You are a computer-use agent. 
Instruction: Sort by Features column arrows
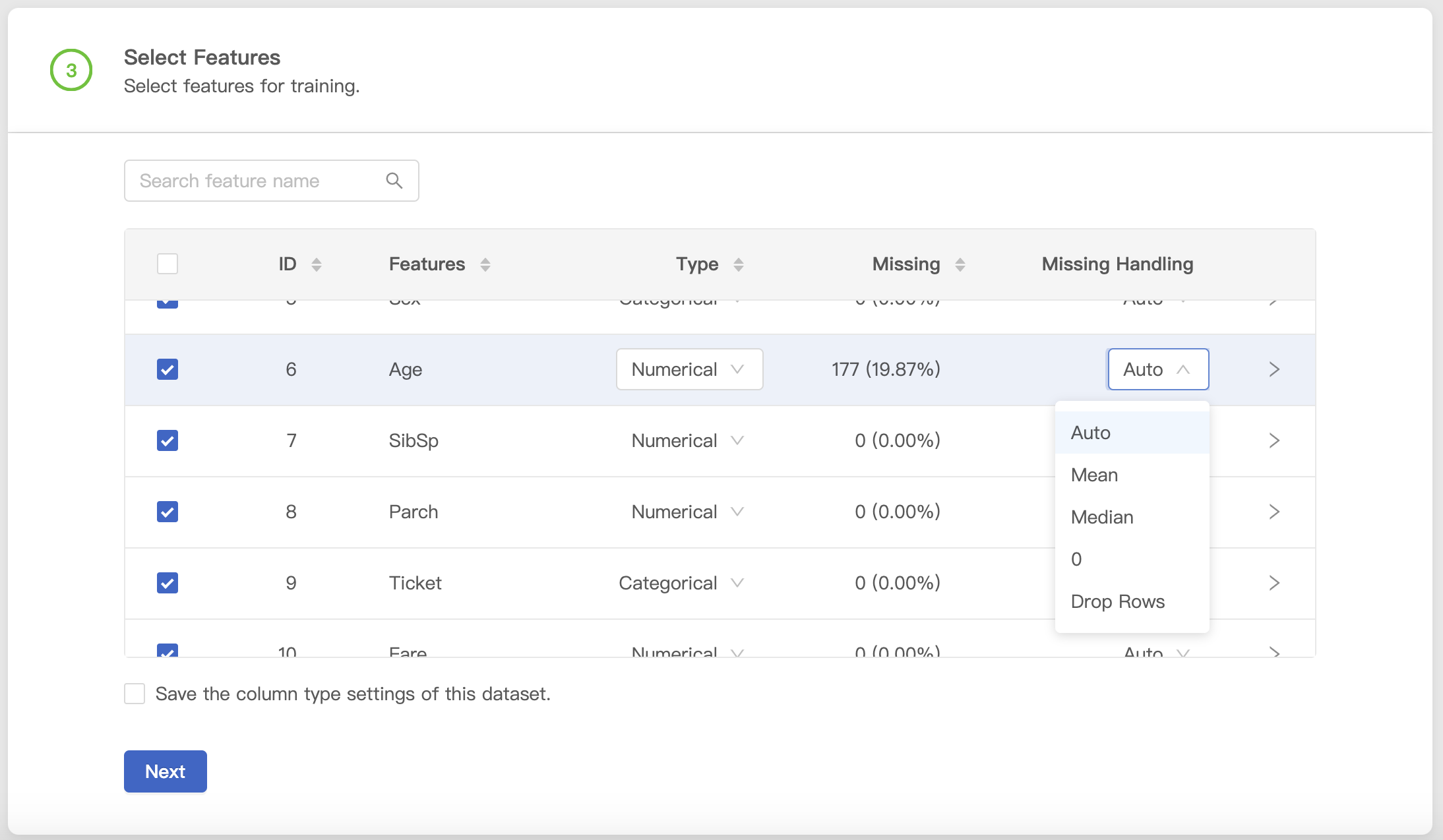[x=485, y=264]
